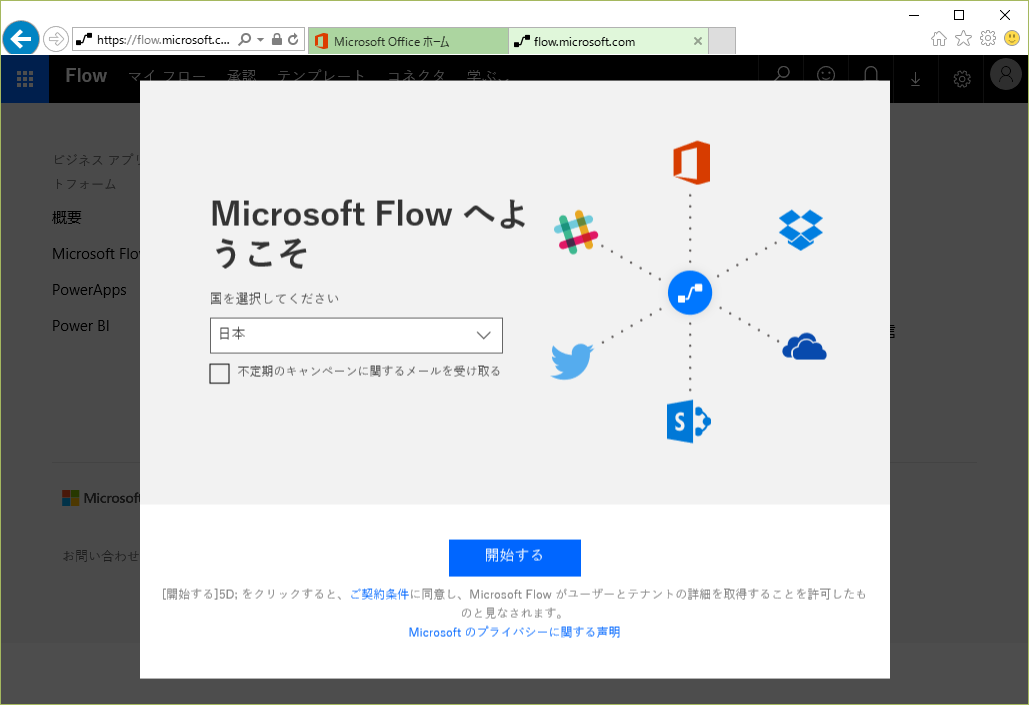Expand the address bar autocomplete dropdown arrow
This screenshot has width=1029, height=705.
pyautogui.click(x=261, y=39)
